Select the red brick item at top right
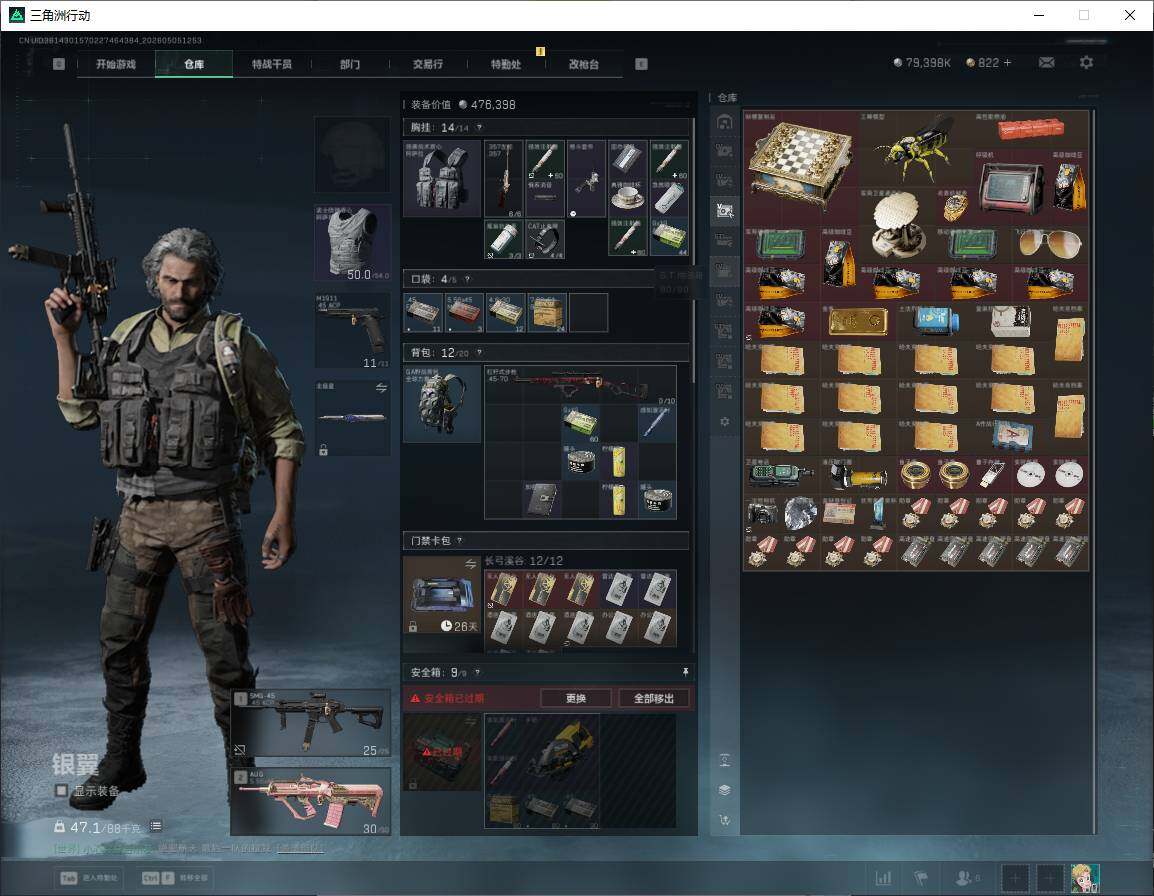This screenshot has width=1154, height=896. point(1030,130)
